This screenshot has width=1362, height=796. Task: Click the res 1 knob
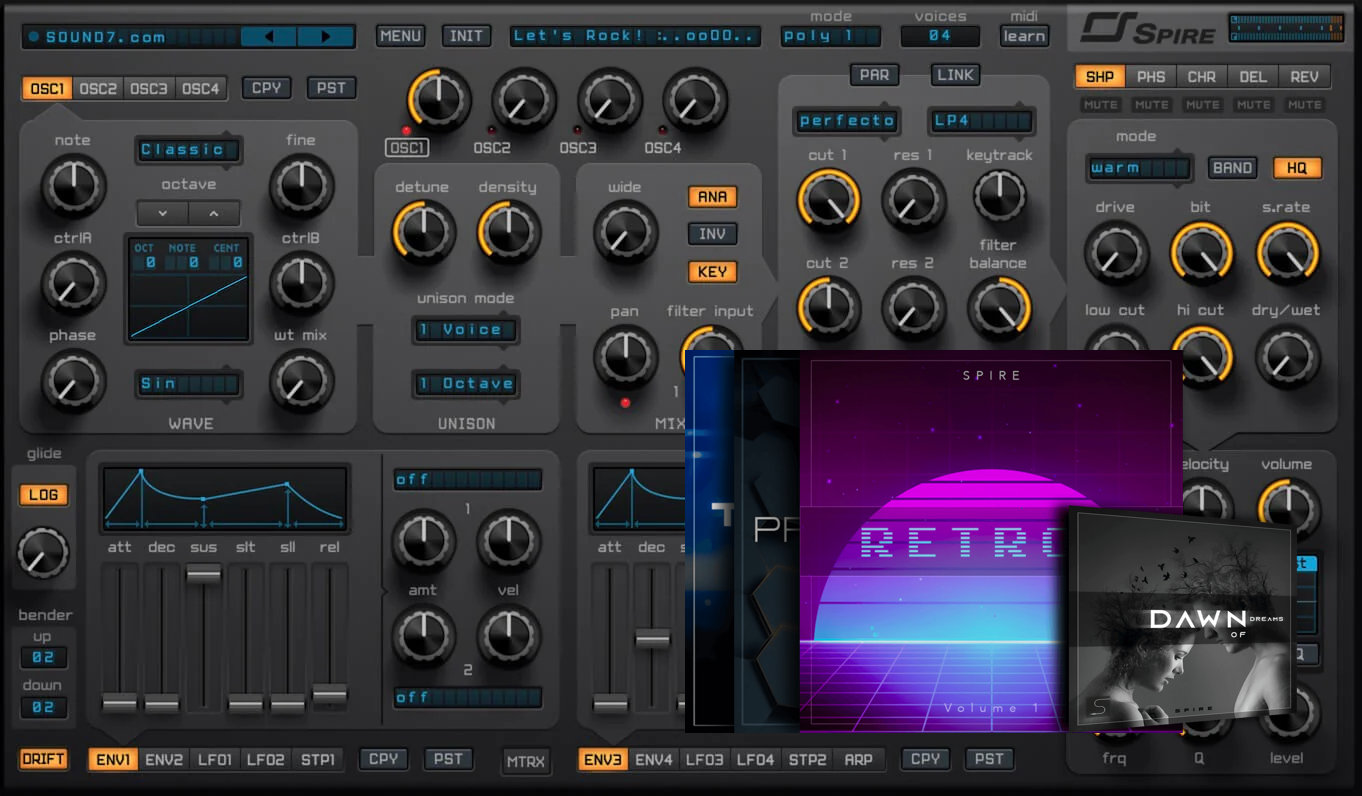coord(914,200)
